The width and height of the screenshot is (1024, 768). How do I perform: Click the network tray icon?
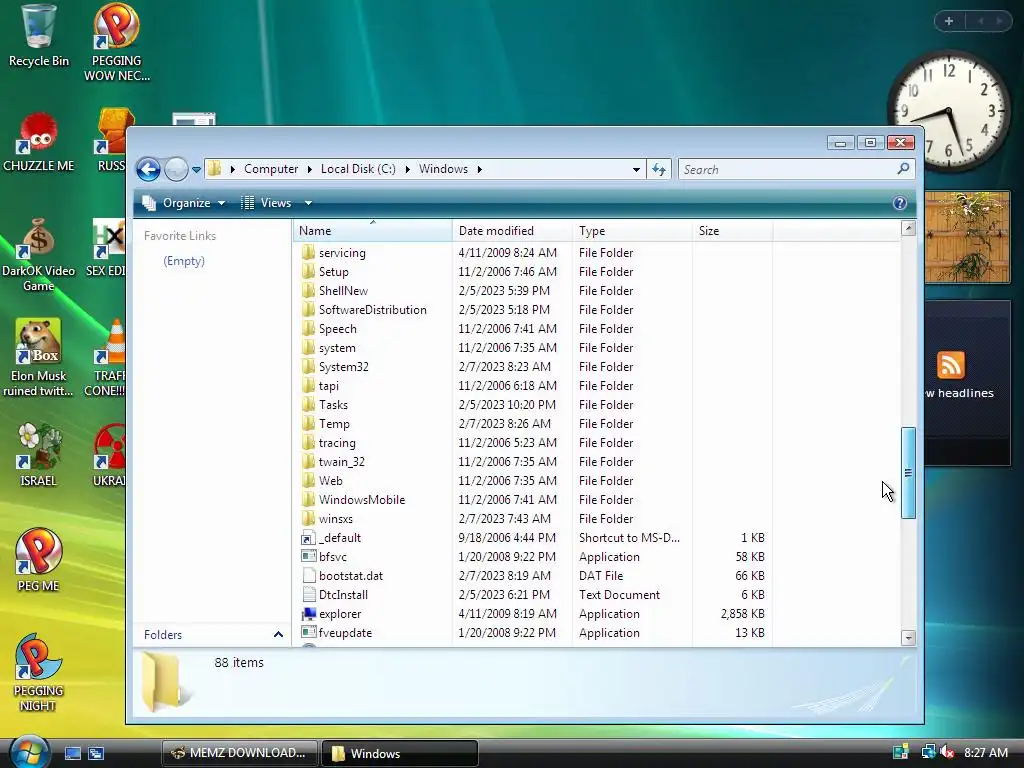(x=927, y=752)
